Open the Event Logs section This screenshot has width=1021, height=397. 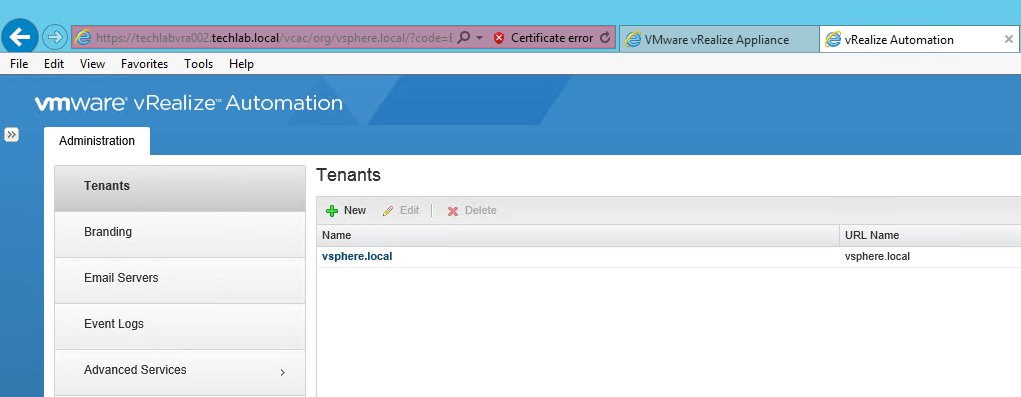(180, 323)
